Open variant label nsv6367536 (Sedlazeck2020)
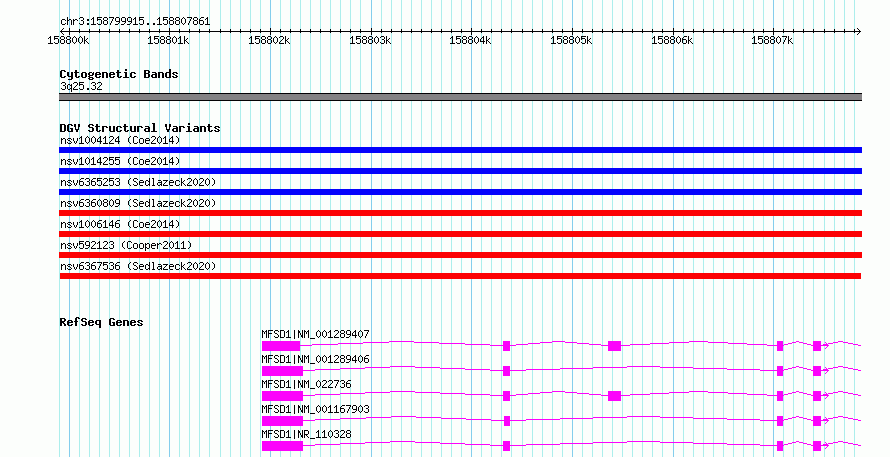 pos(138,266)
